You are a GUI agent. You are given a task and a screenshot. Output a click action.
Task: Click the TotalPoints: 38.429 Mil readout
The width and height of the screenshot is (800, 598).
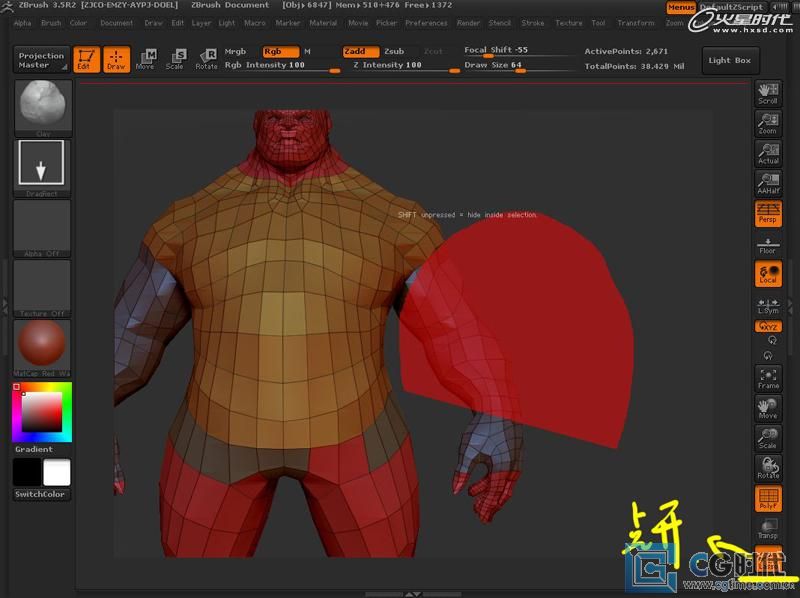(634, 66)
